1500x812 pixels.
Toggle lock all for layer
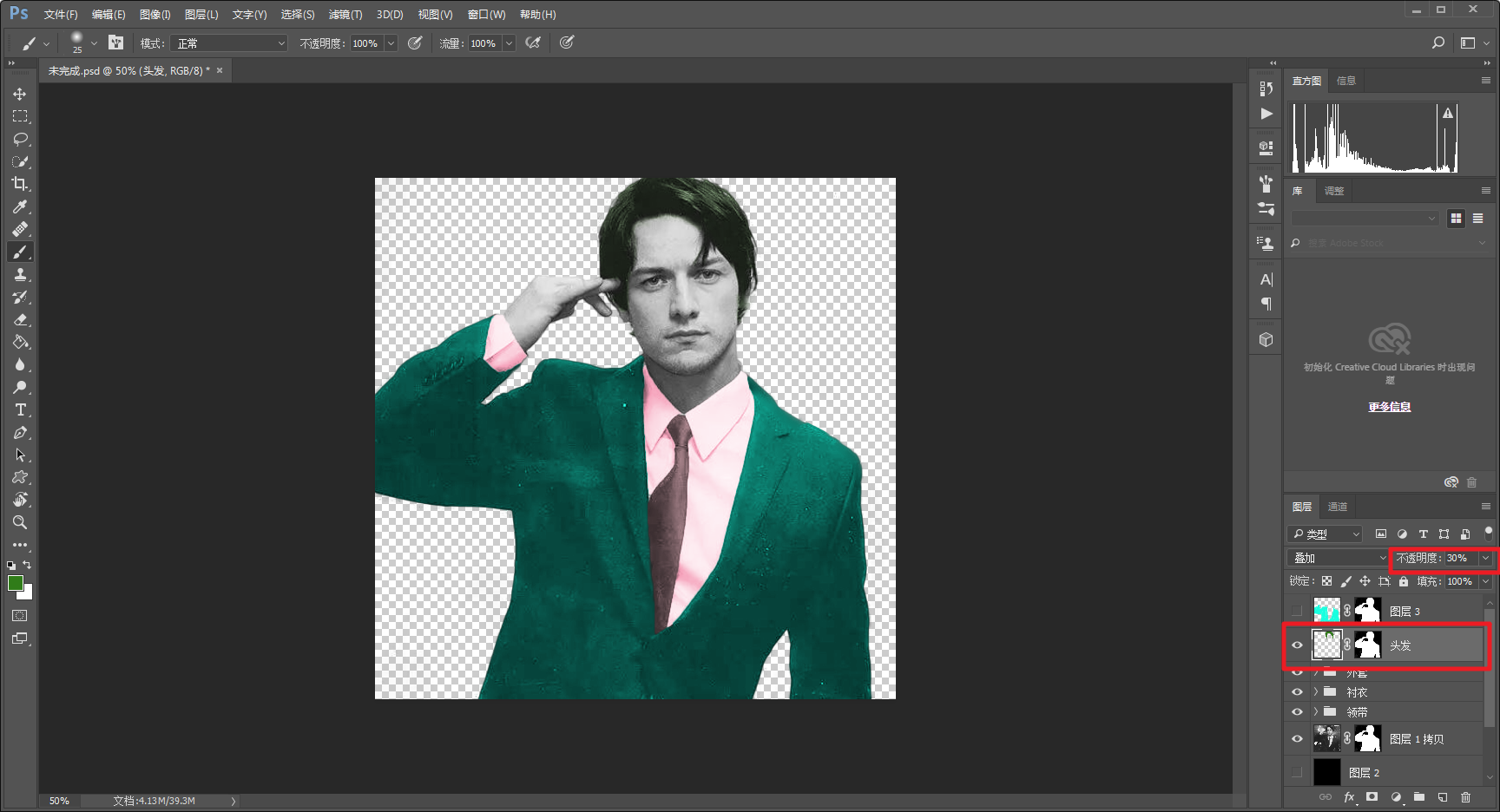pyautogui.click(x=1404, y=581)
